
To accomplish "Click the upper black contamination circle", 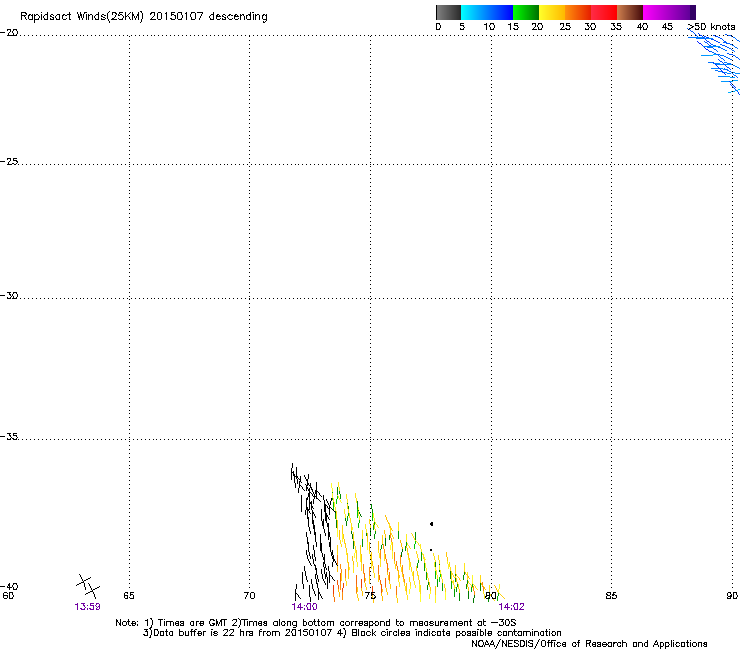I will coord(431,524).
